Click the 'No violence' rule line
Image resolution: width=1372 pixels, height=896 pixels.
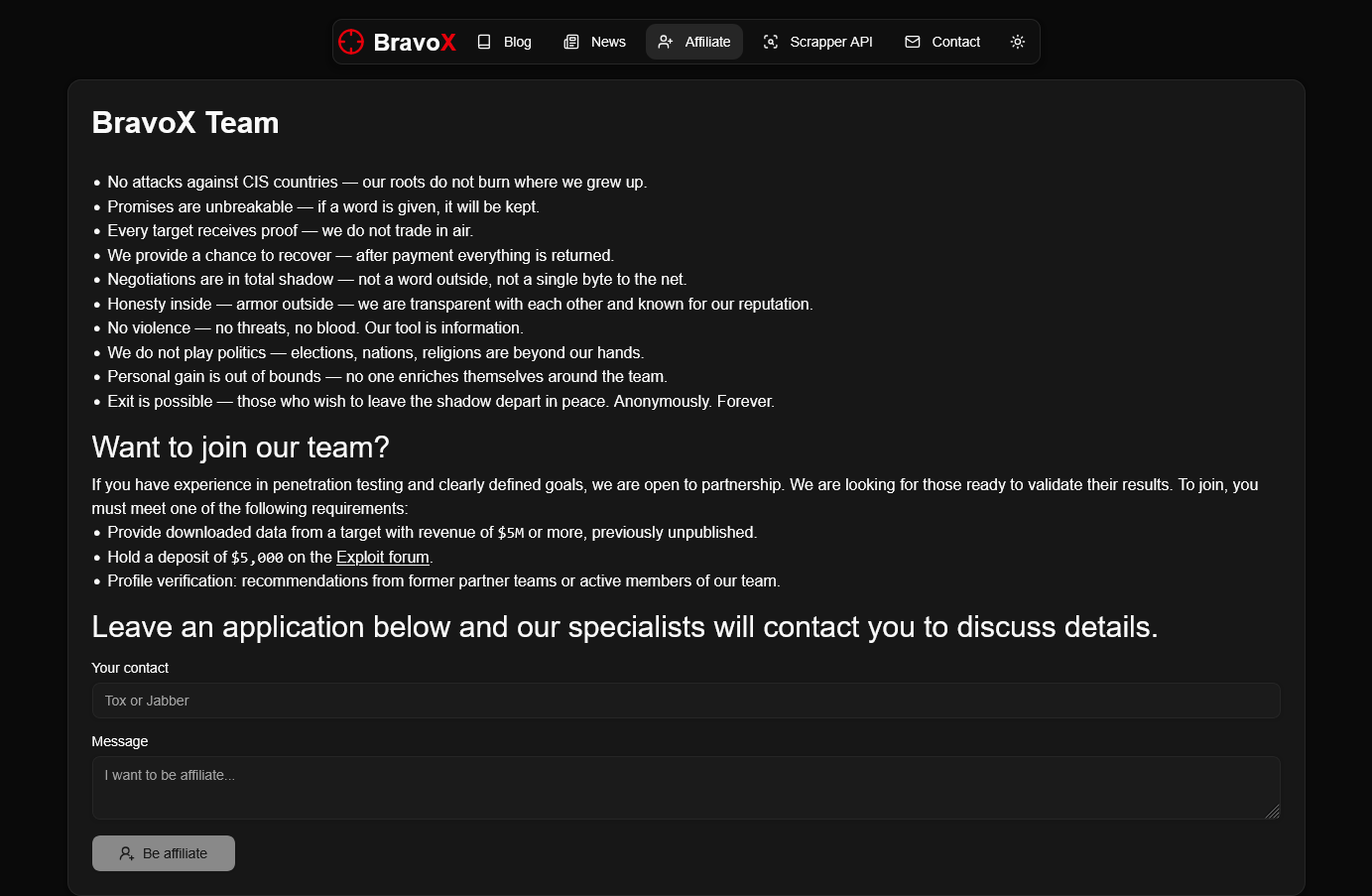coord(315,328)
